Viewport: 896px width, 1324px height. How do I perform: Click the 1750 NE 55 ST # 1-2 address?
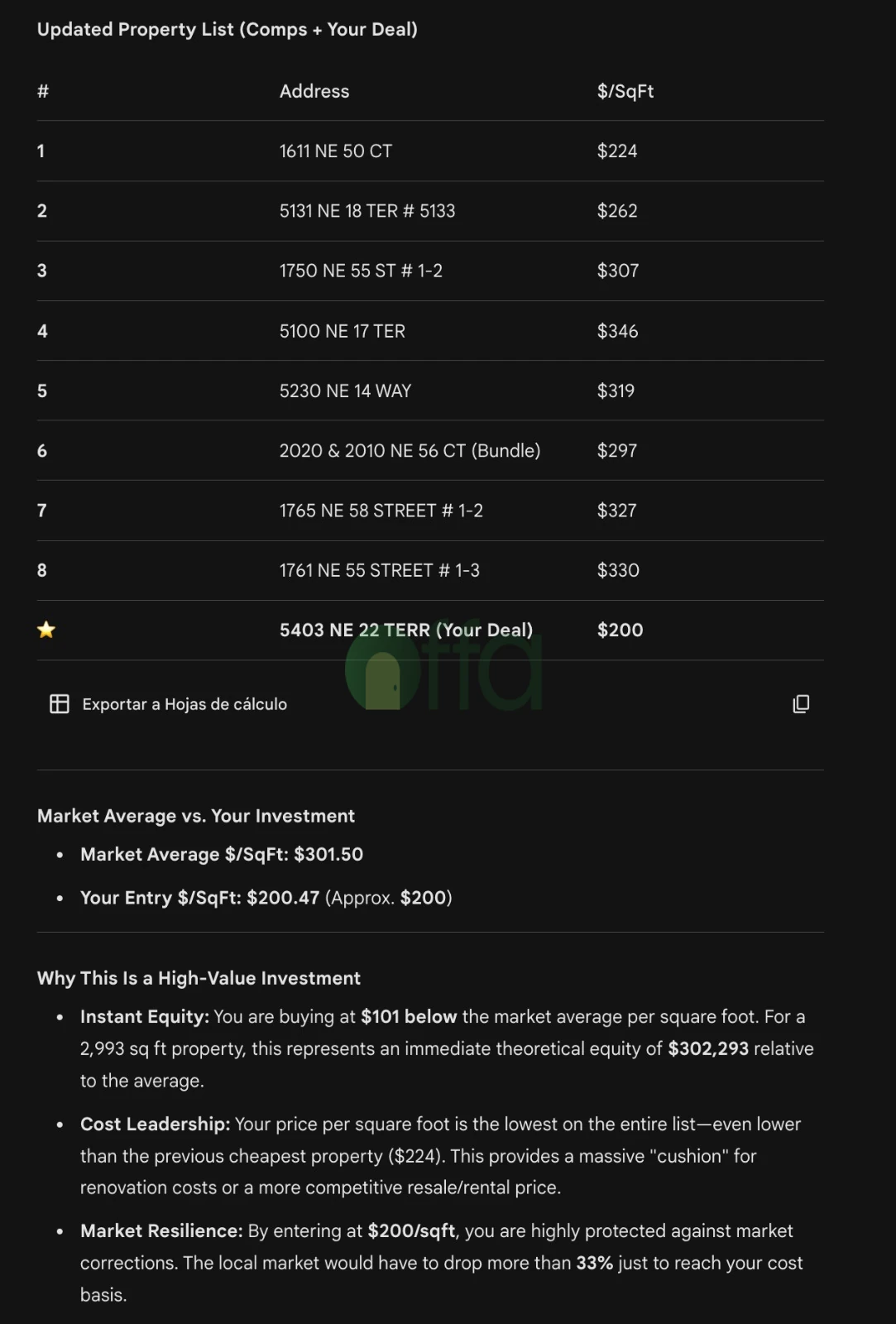(361, 271)
